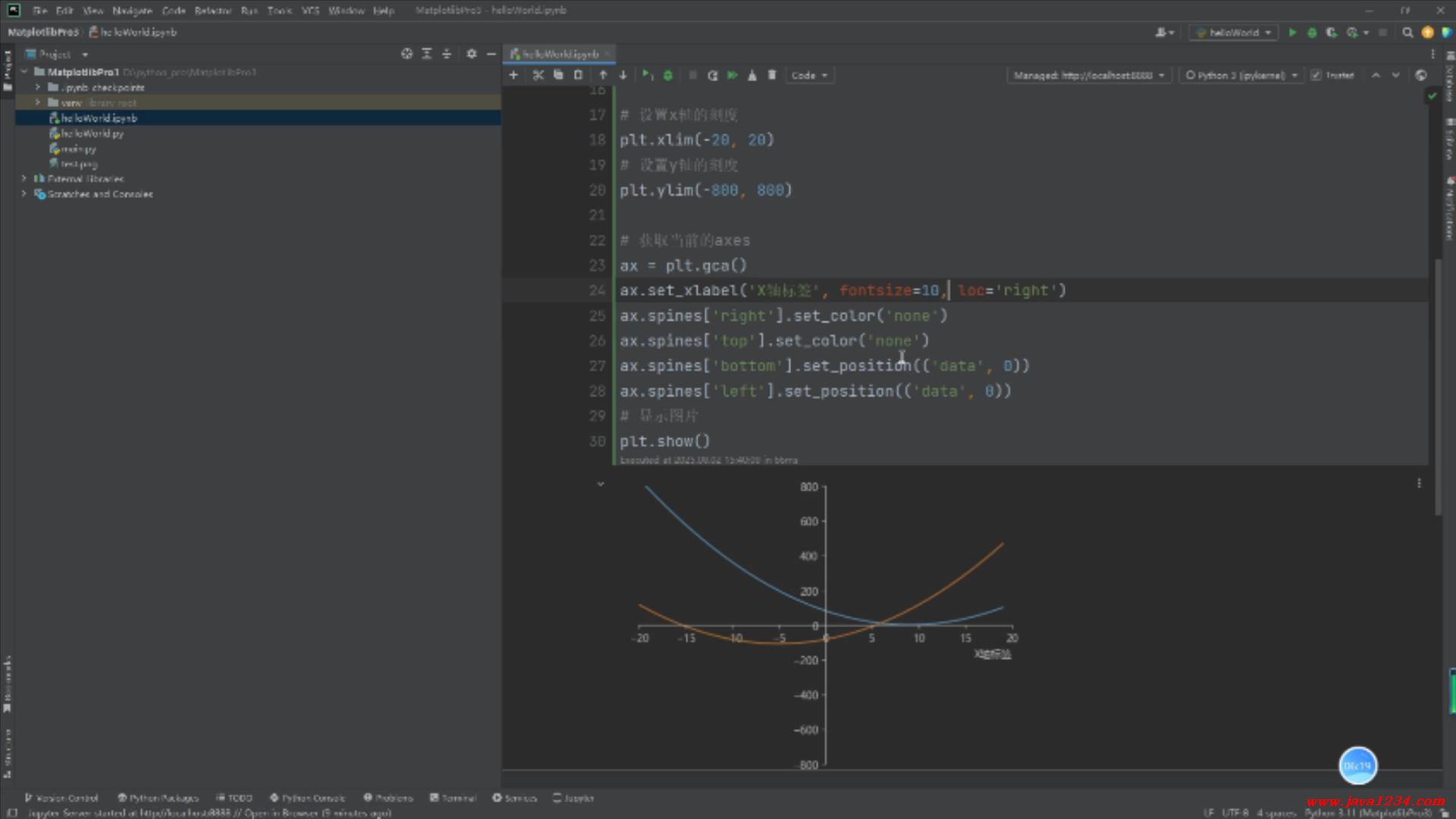This screenshot has height=819, width=1456.
Task: Open Managed server localhost dropdown
Action: (1088, 75)
